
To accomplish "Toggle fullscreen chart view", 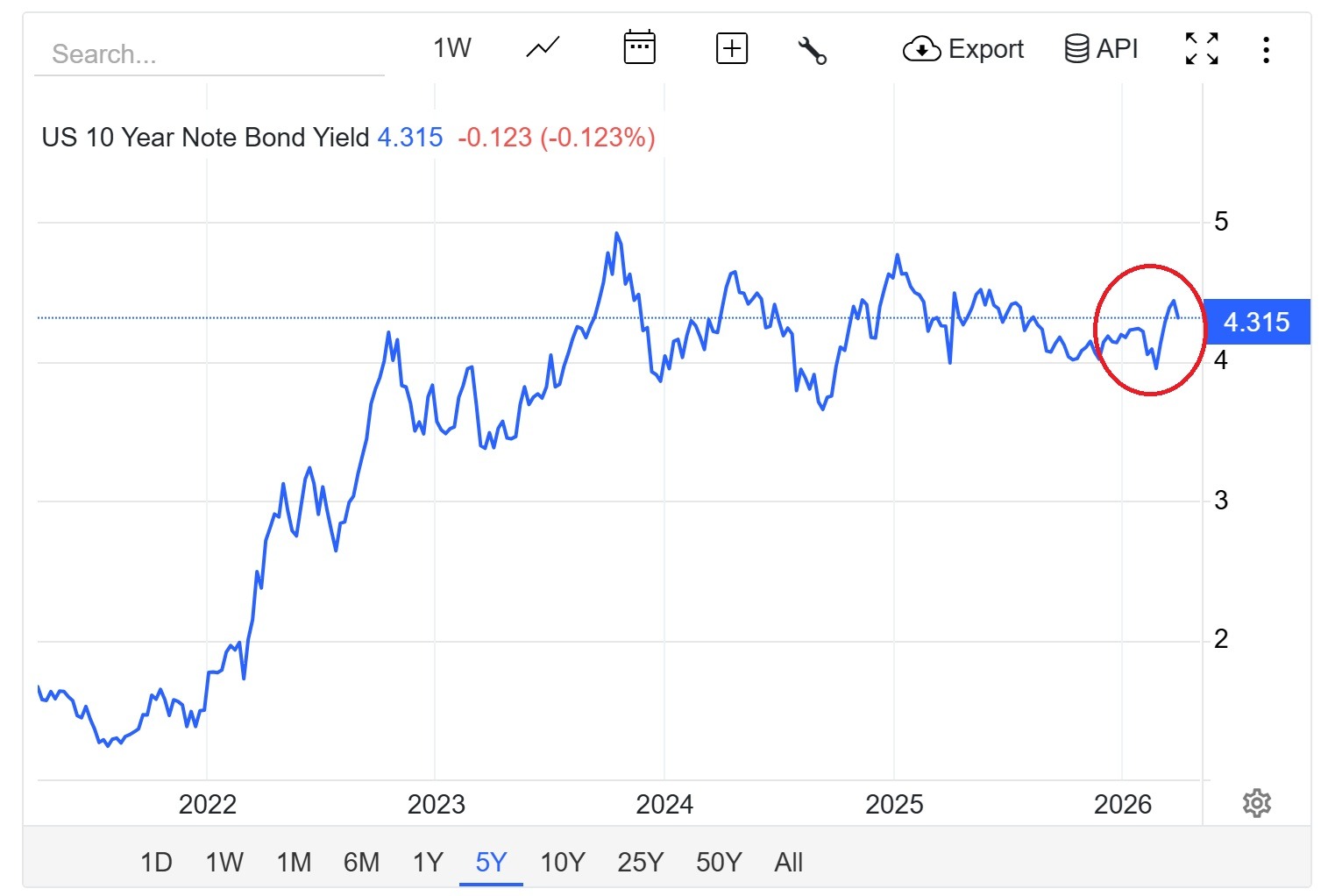I will [x=1201, y=49].
